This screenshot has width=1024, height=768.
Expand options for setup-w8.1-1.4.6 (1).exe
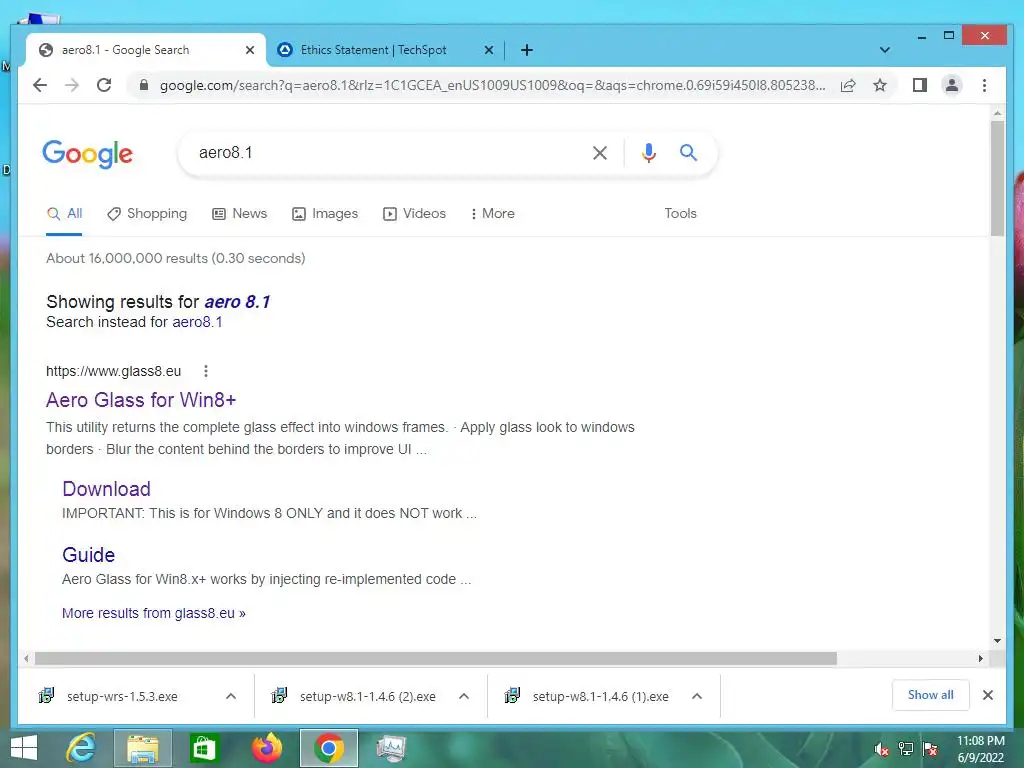point(697,696)
